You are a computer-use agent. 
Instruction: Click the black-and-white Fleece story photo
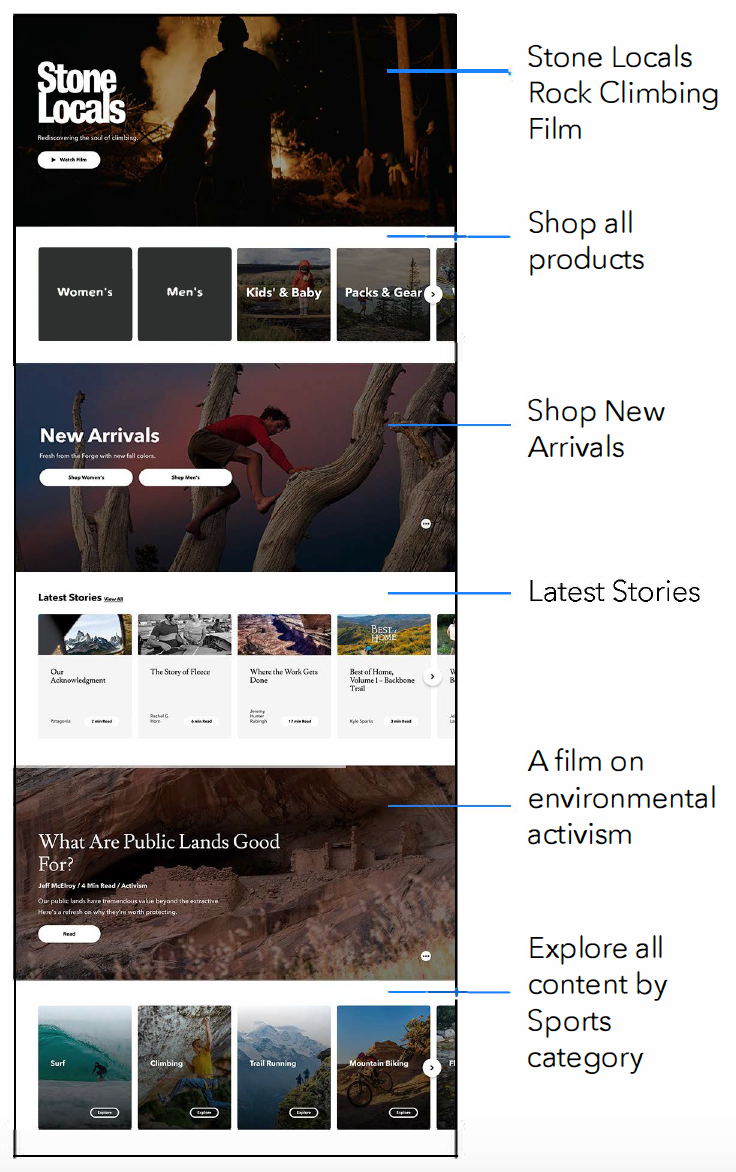[x=185, y=635]
